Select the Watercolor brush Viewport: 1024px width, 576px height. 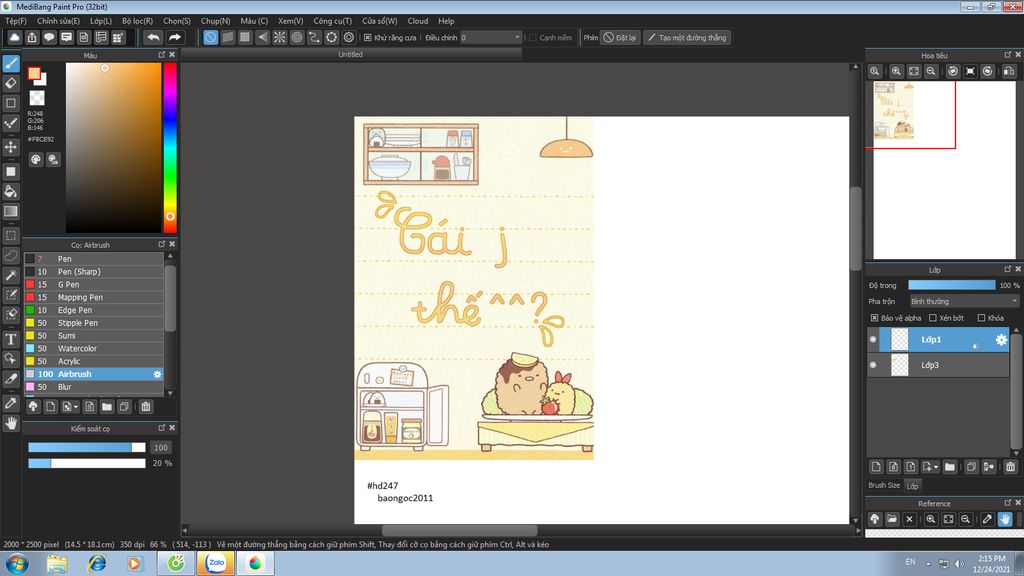point(94,349)
